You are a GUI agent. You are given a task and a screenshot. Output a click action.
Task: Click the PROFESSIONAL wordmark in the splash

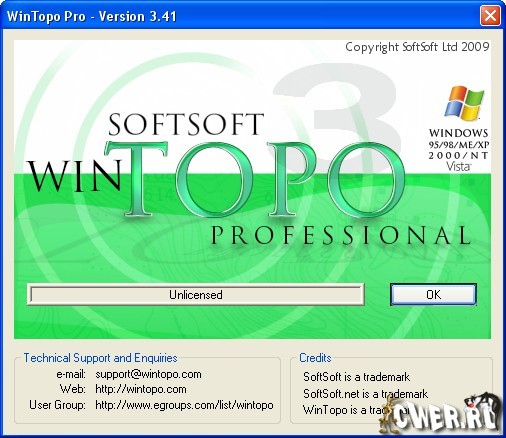341,235
